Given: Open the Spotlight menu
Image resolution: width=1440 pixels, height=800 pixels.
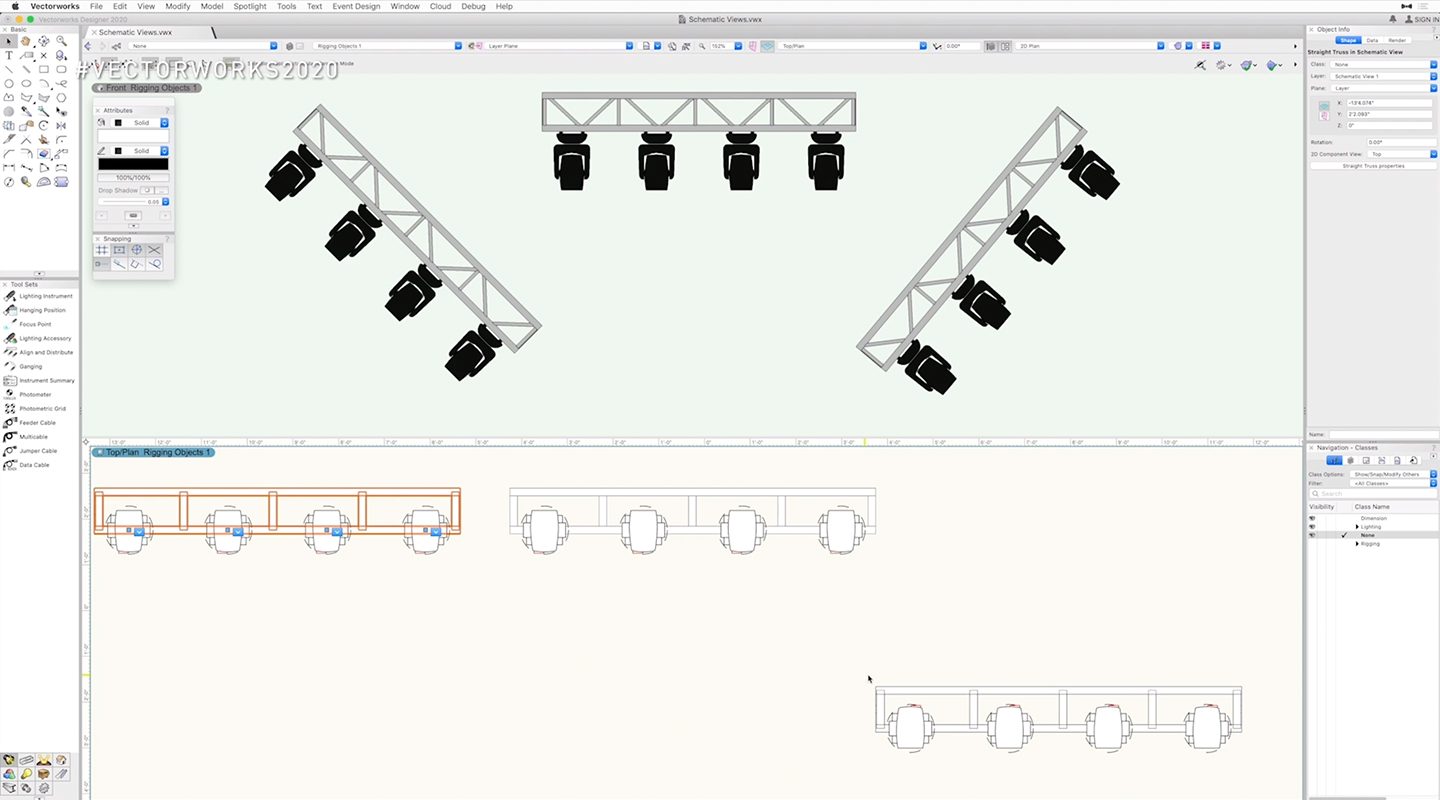Looking at the screenshot, I should click(x=250, y=6).
